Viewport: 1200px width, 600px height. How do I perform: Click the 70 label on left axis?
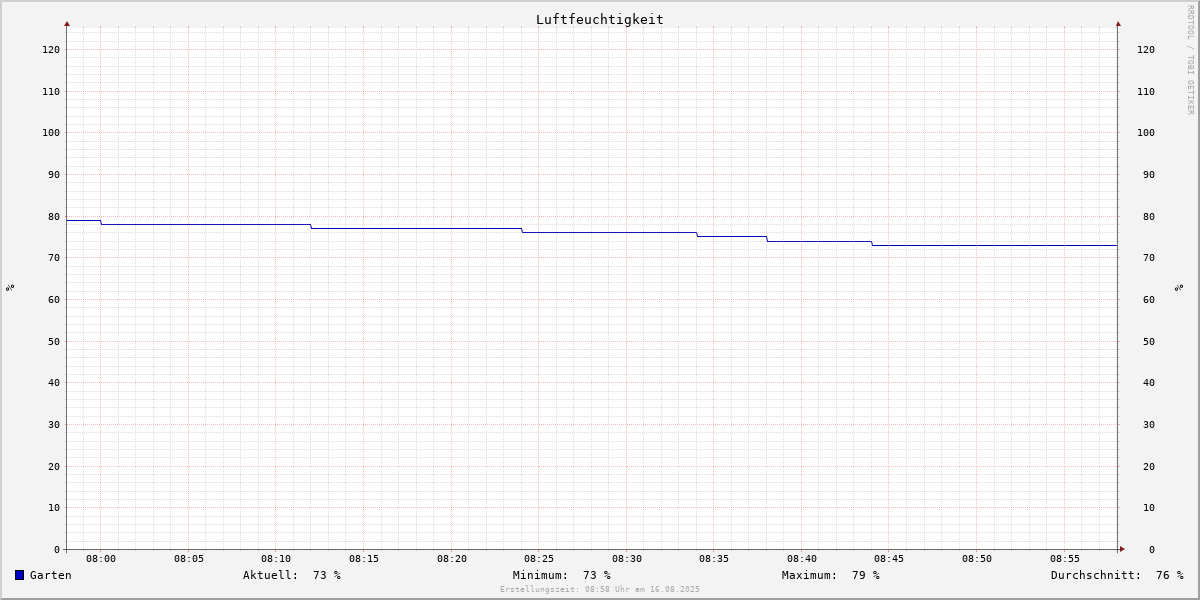click(54, 258)
